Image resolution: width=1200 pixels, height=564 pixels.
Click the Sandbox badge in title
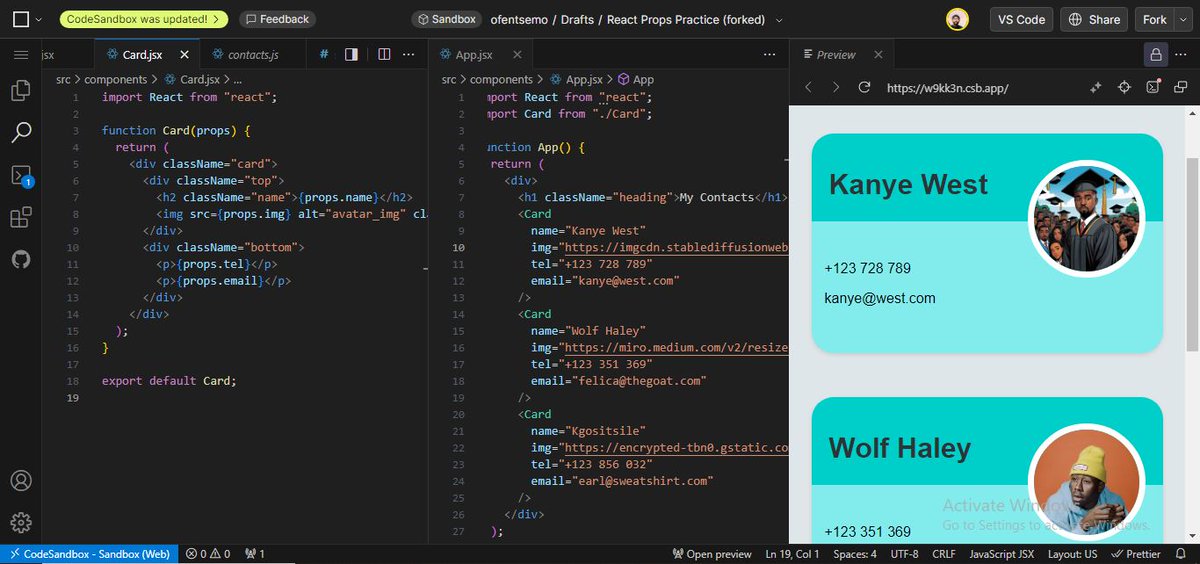click(446, 19)
